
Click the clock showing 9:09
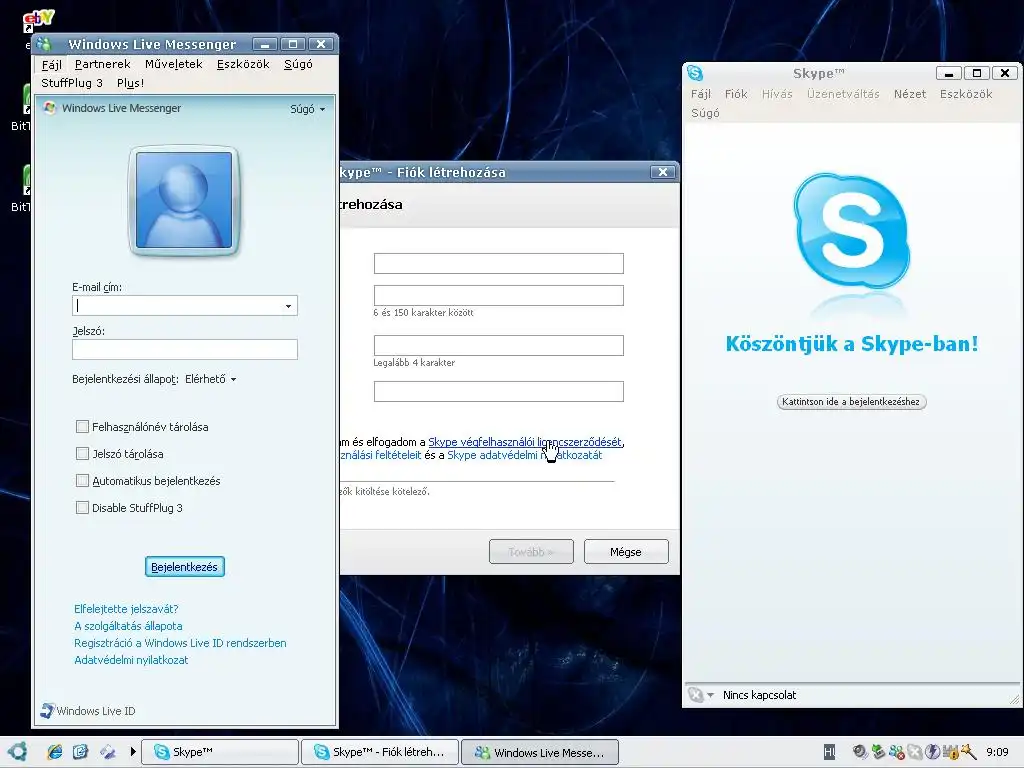(x=997, y=752)
